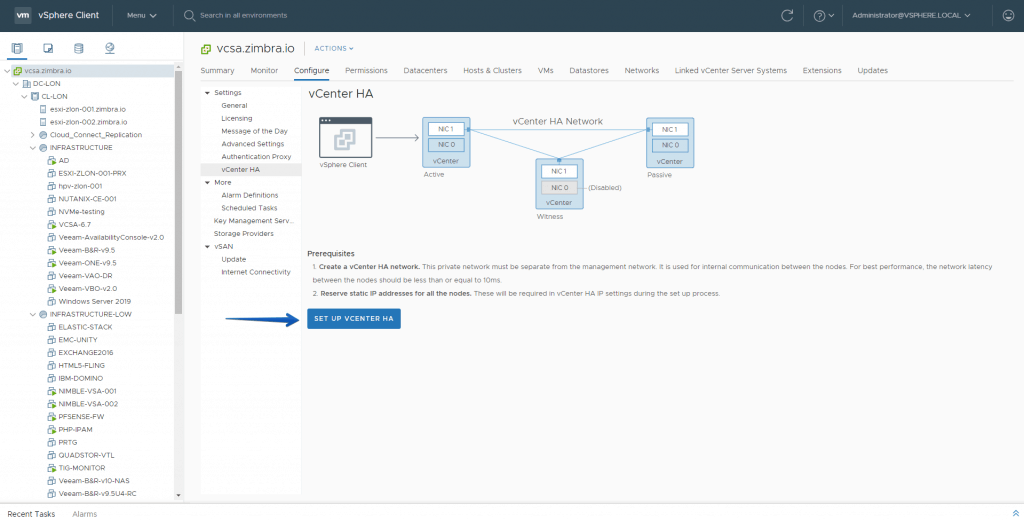Open the Internet Connectivity page

(256, 272)
